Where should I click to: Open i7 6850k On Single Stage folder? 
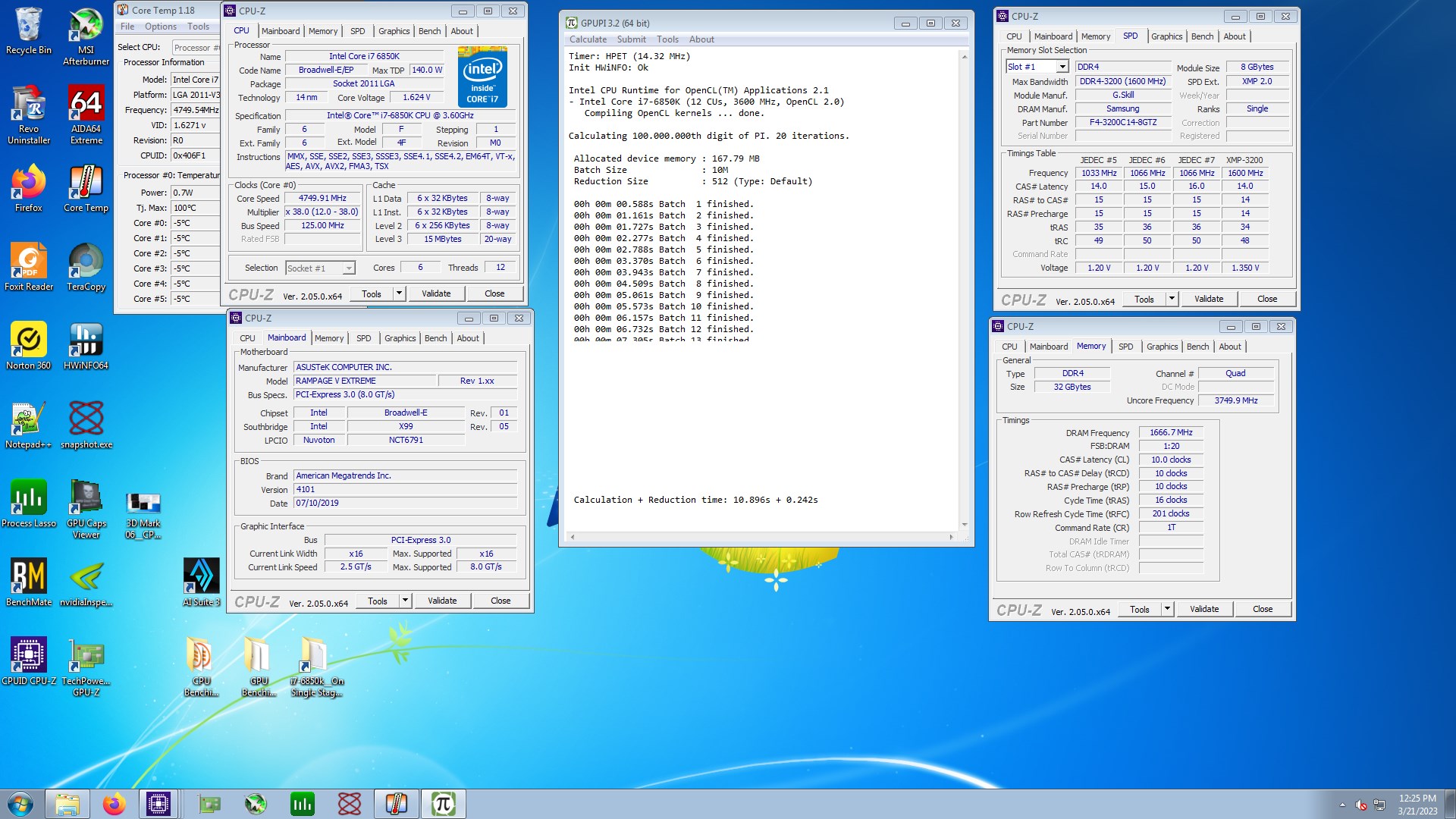pos(316,667)
